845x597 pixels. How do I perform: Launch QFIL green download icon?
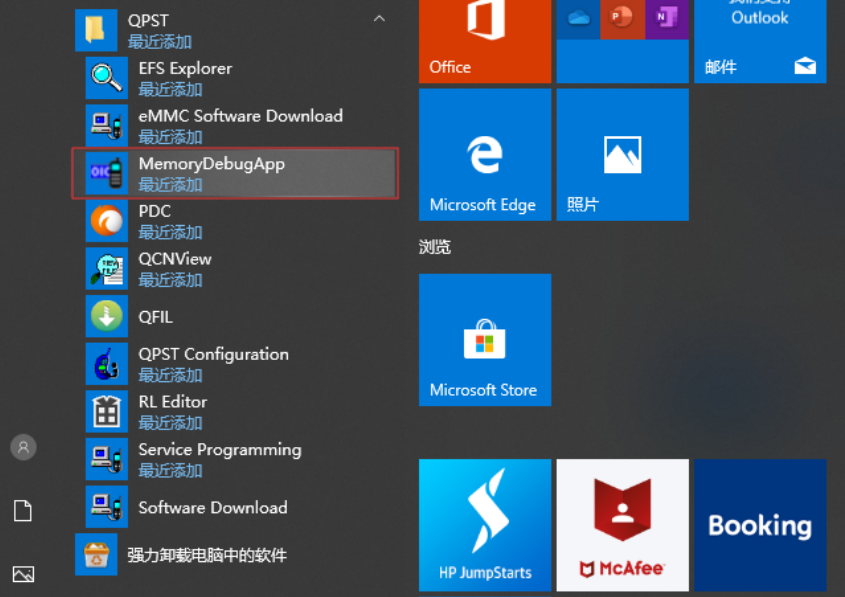(107, 316)
